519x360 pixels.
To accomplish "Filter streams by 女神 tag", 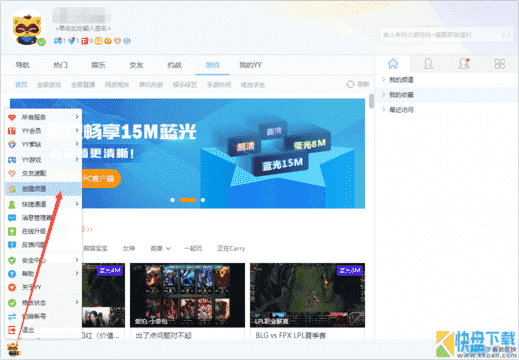I will pyautogui.click(x=129, y=248).
